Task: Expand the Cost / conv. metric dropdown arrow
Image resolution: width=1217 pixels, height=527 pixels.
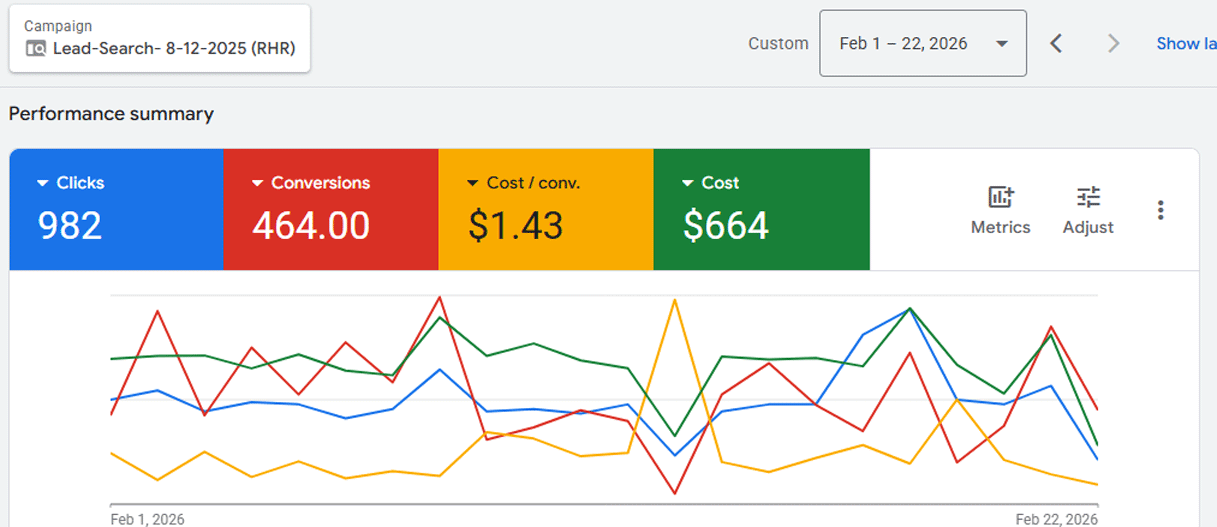Action: 473,183
